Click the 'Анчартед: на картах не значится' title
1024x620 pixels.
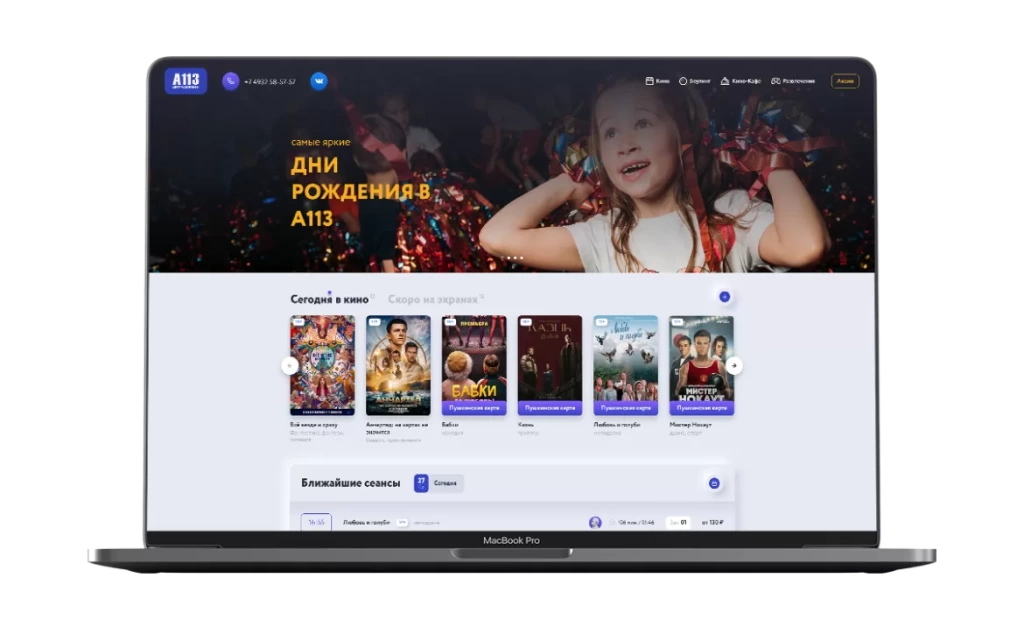[397, 428]
